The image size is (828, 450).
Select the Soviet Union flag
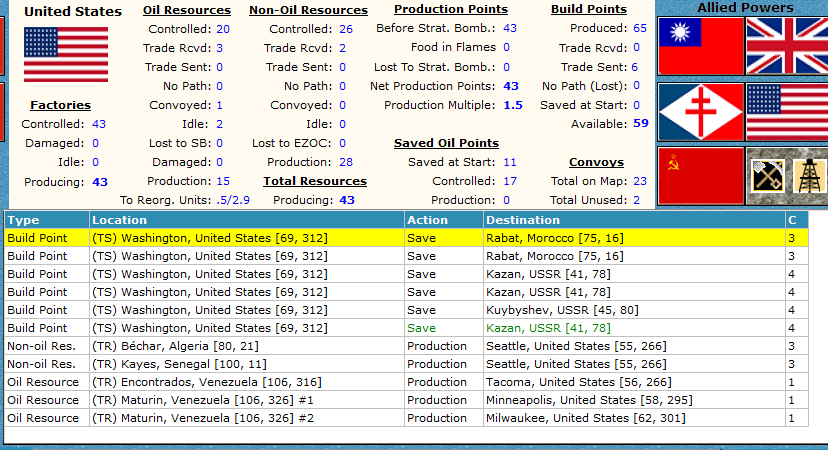[701, 176]
